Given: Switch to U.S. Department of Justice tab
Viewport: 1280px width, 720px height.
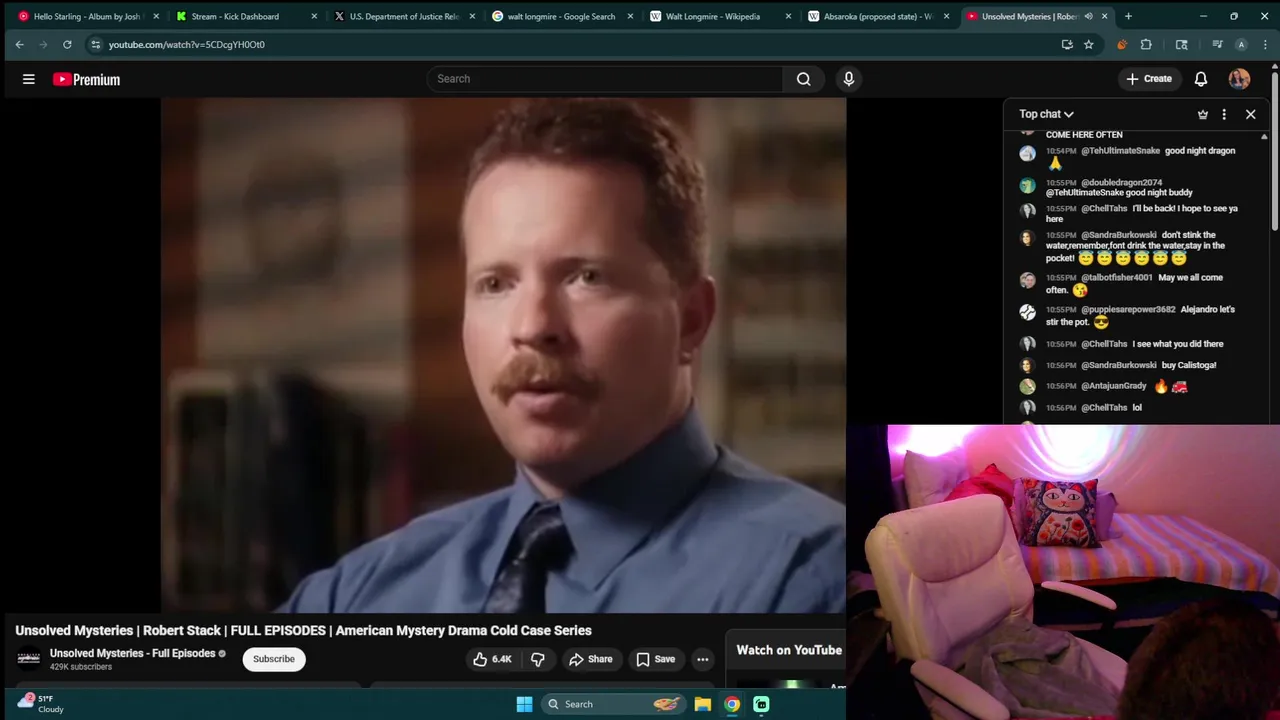Looking at the screenshot, I should [402, 16].
